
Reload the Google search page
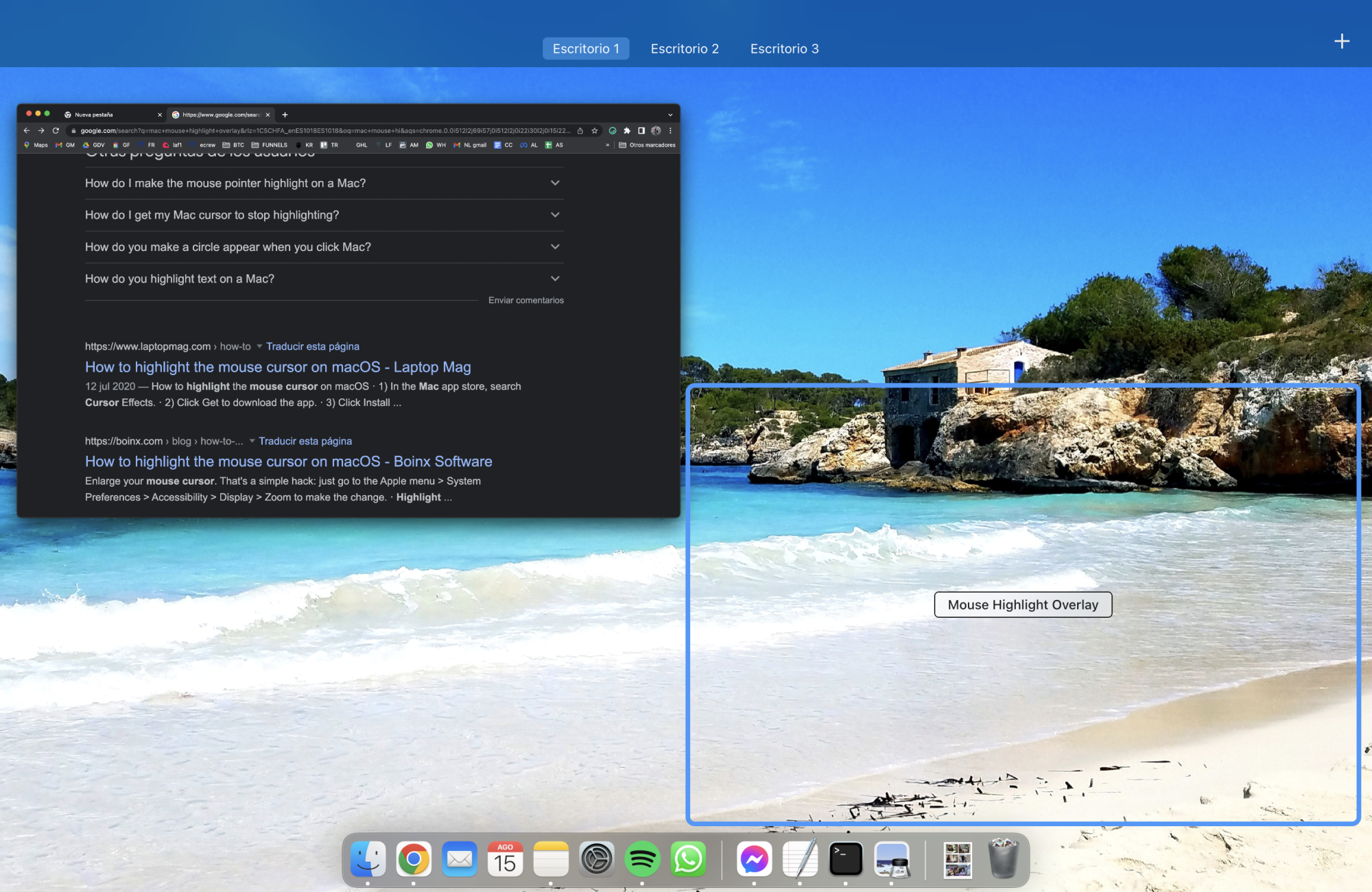(56, 130)
